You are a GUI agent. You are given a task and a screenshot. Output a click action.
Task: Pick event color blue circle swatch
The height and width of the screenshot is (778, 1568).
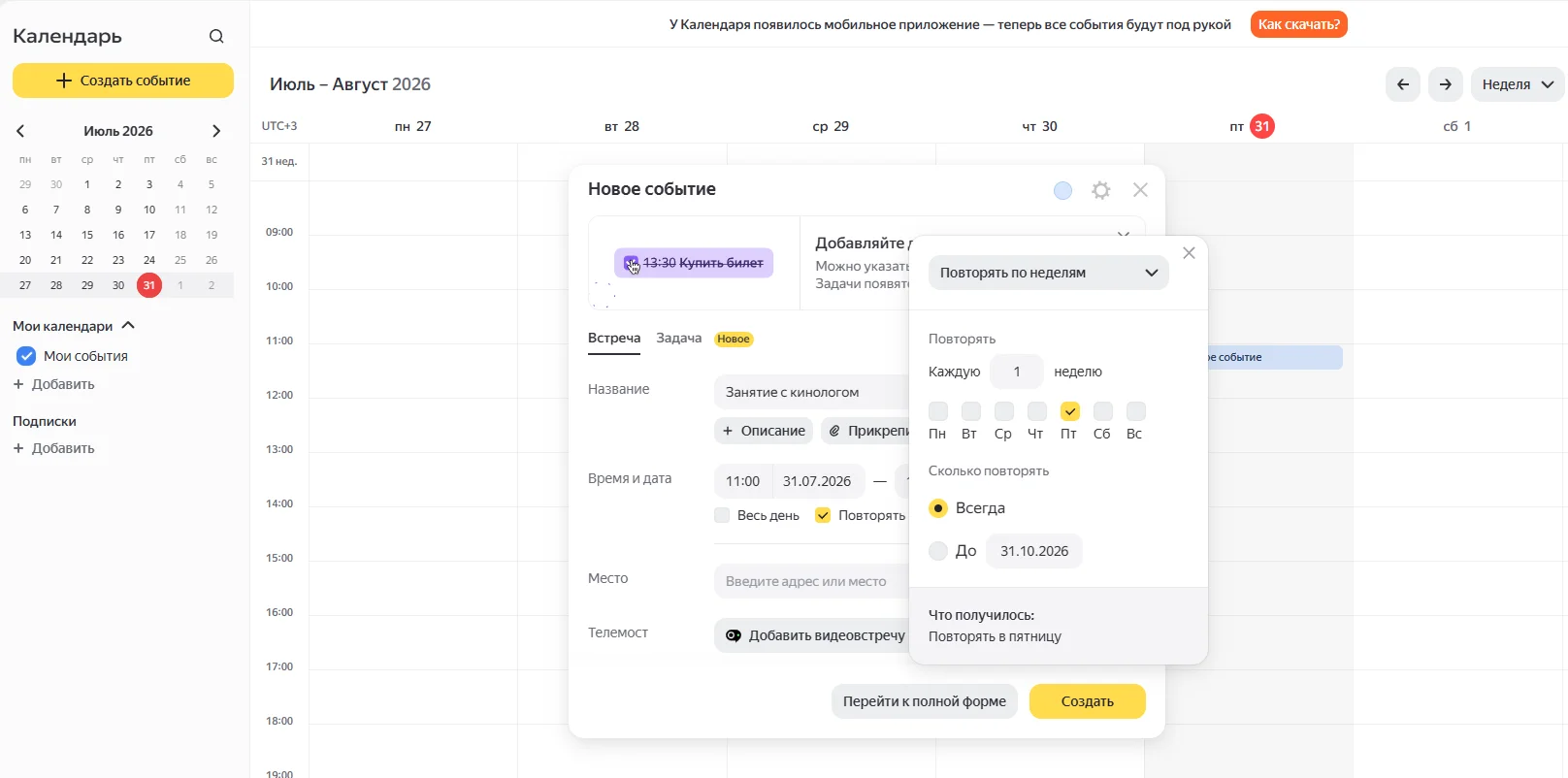pos(1063,190)
